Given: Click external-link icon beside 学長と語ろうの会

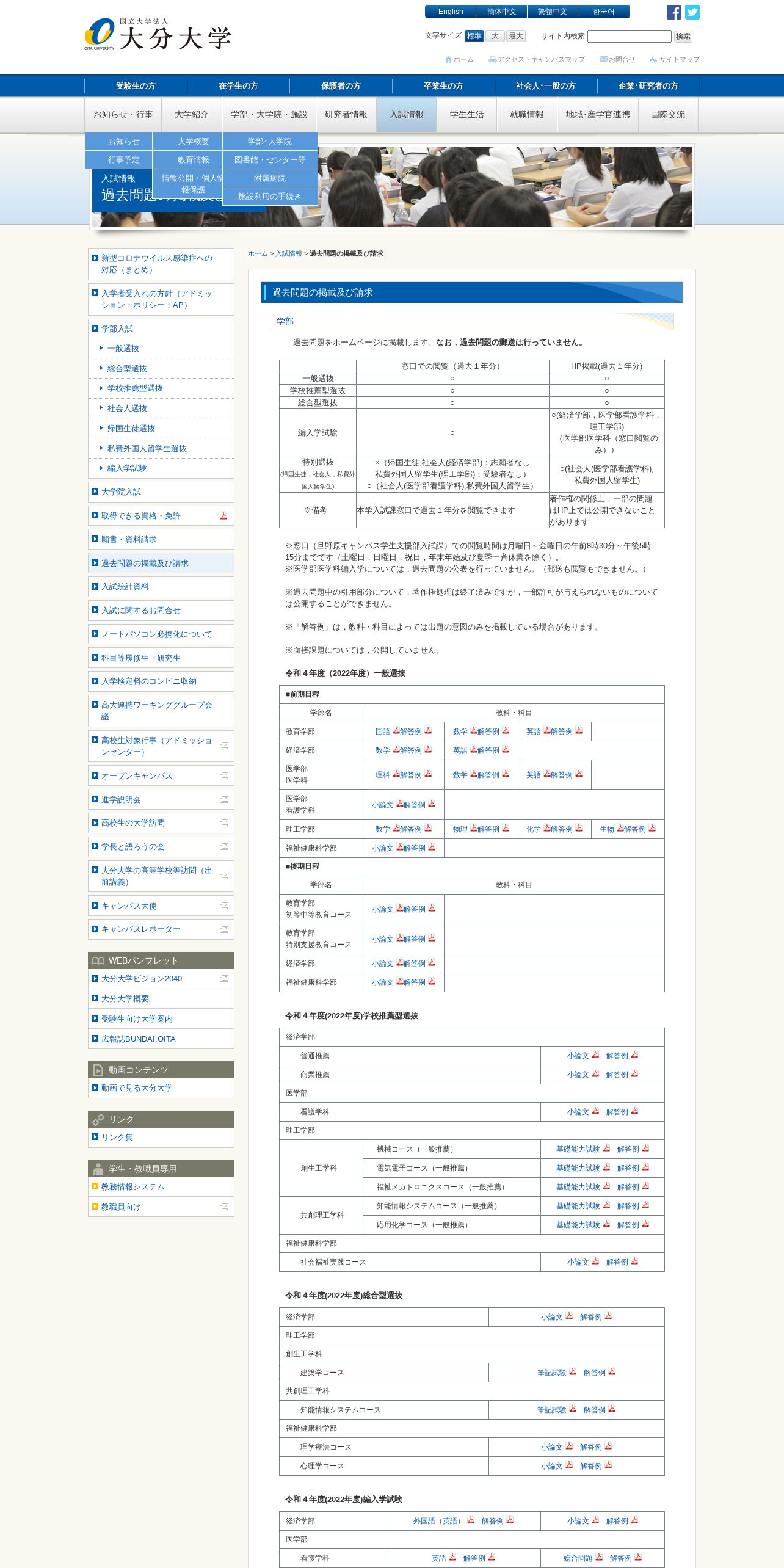Looking at the screenshot, I should coord(224,847).
